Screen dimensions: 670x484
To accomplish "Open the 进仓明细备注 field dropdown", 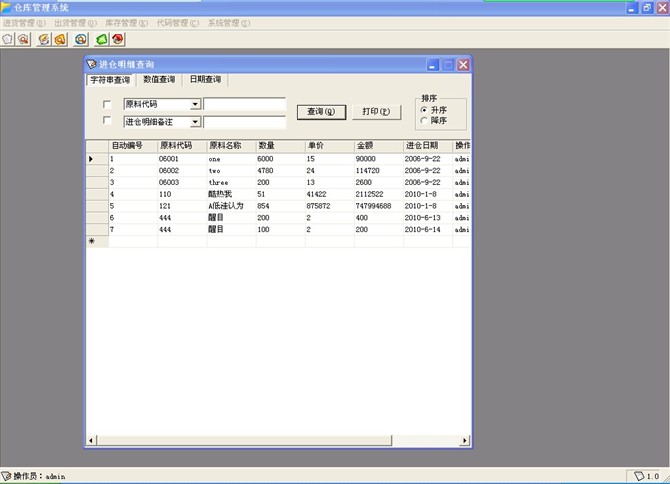I will (195, 122).
